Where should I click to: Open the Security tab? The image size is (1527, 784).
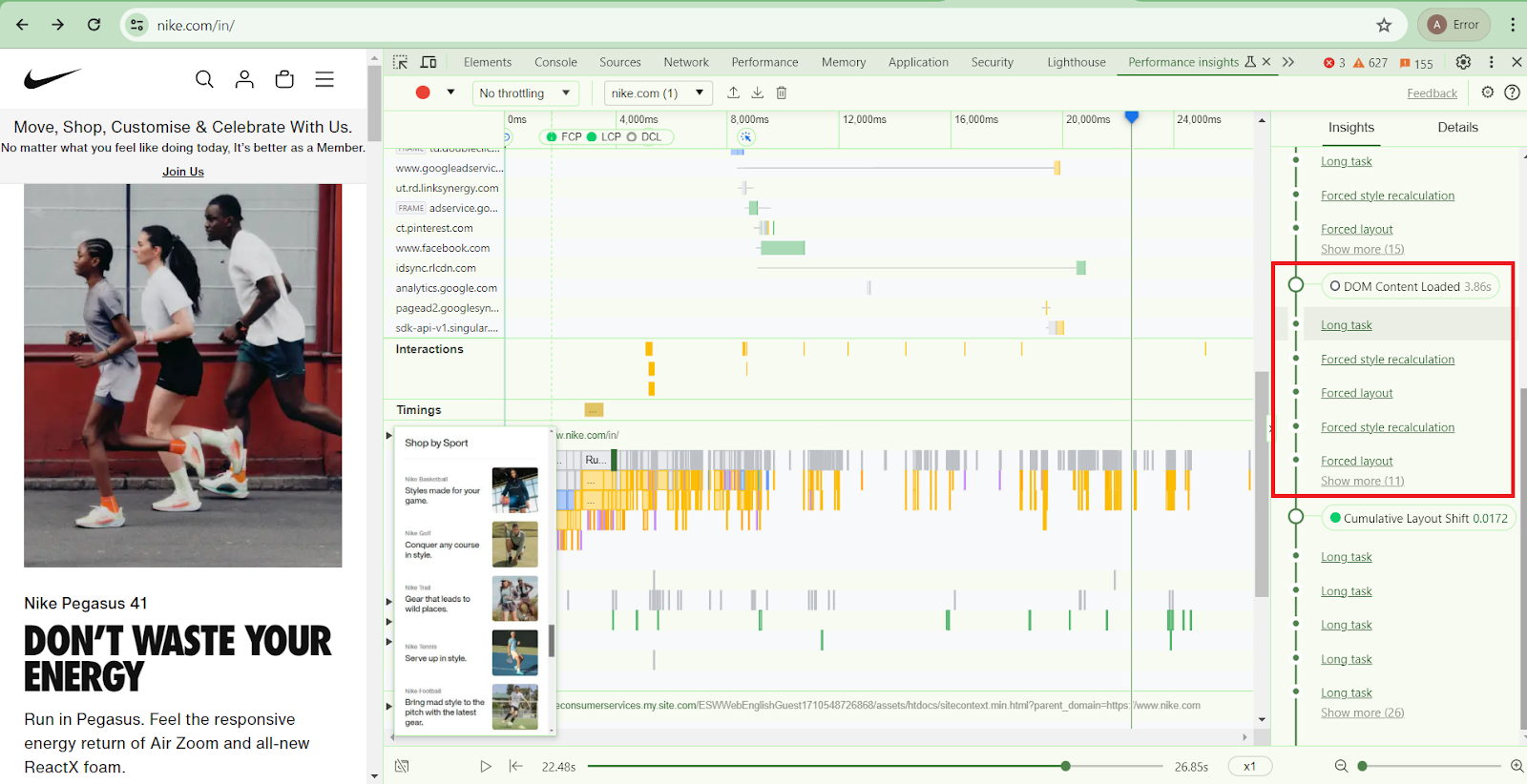[993, 62]
